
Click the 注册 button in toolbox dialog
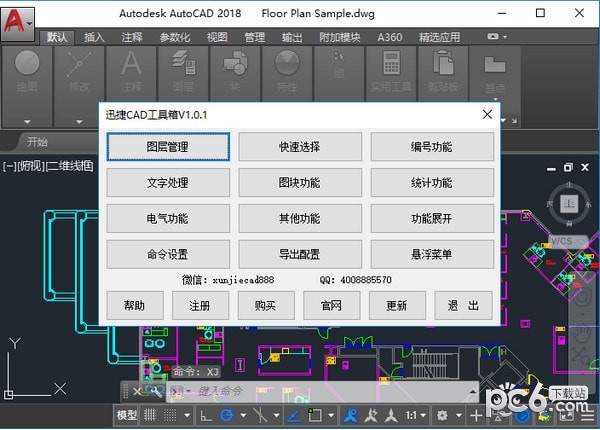[200, 306]
